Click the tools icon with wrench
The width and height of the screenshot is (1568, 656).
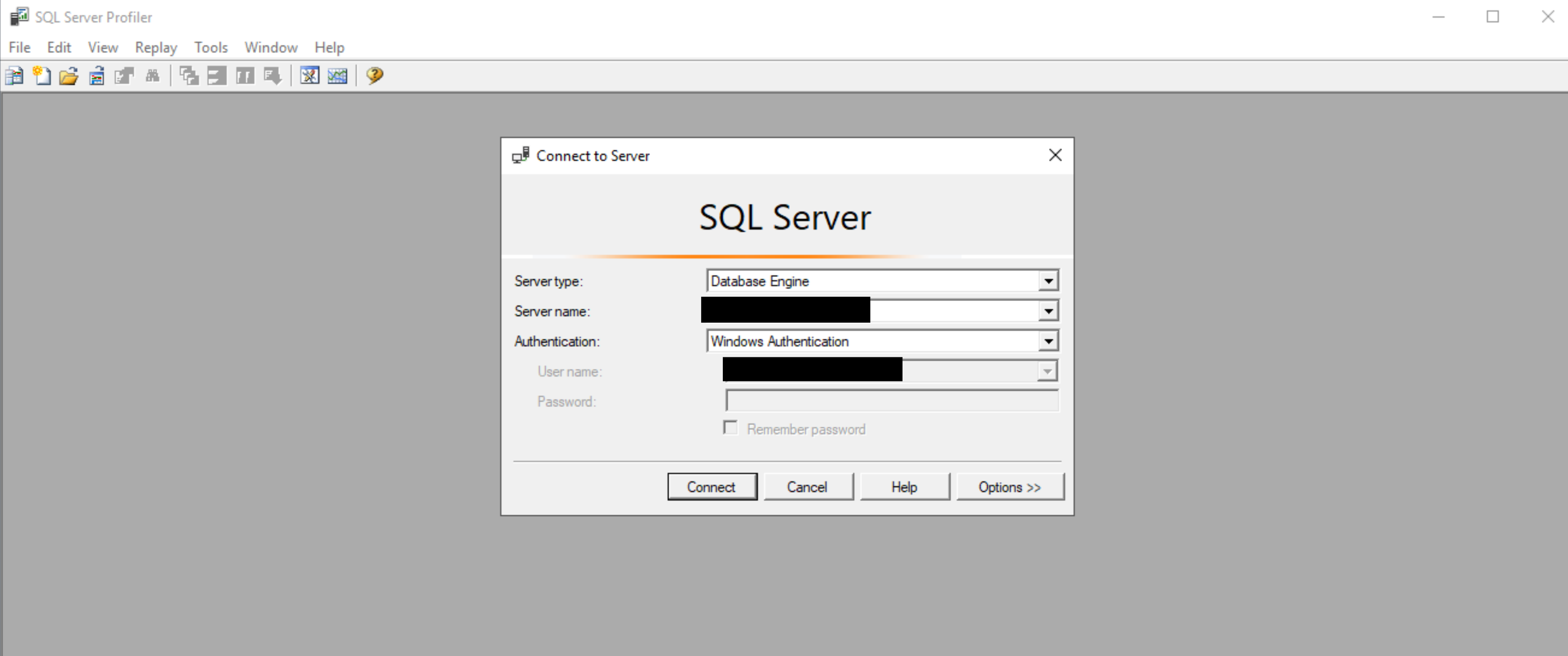309,76
